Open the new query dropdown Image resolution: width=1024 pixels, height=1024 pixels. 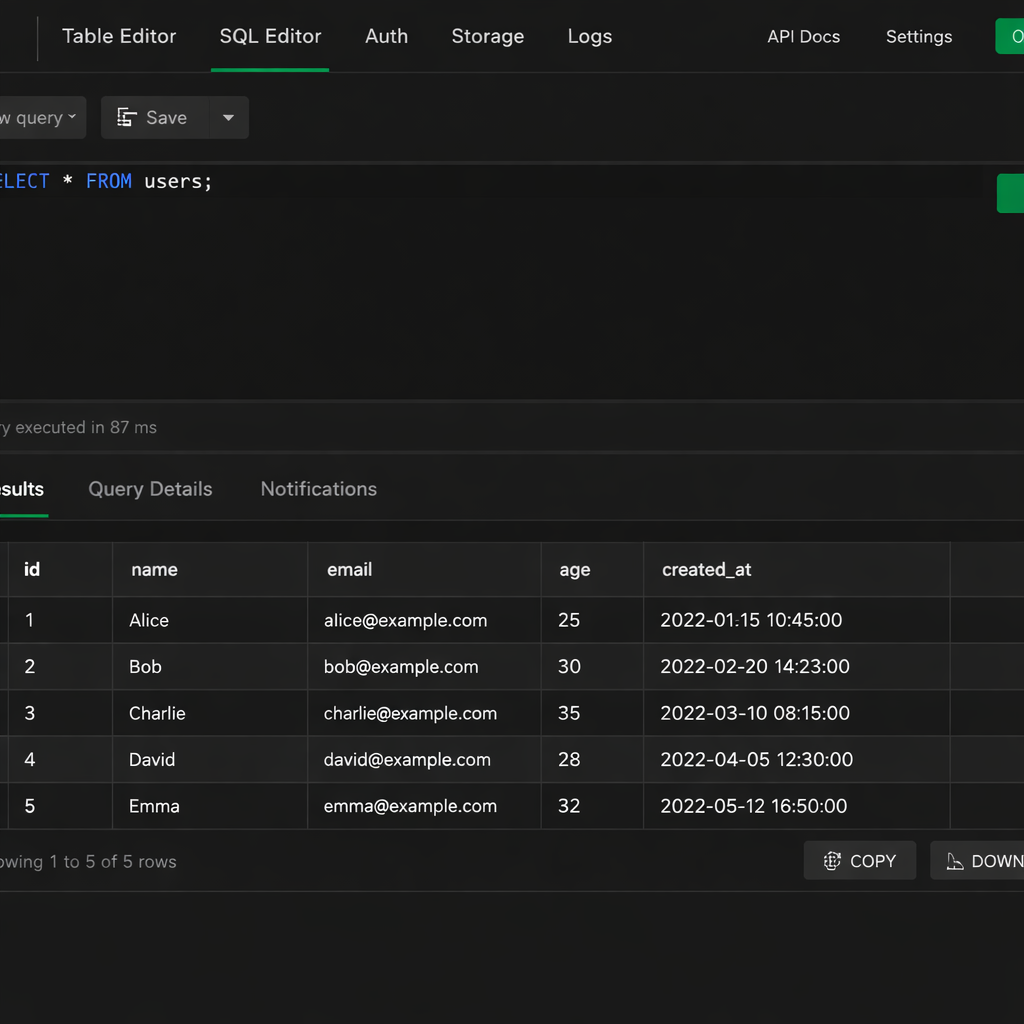click(40, 118)
